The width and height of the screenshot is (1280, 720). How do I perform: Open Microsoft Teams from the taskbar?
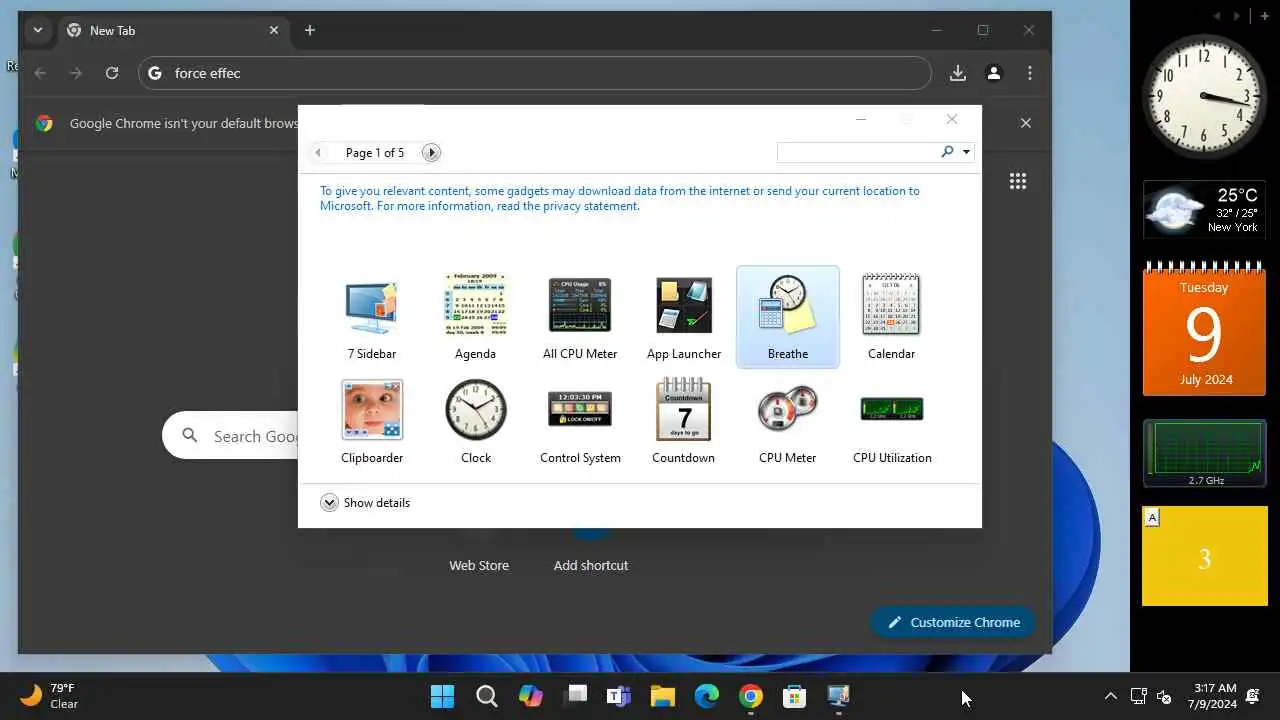click(619, 696)
